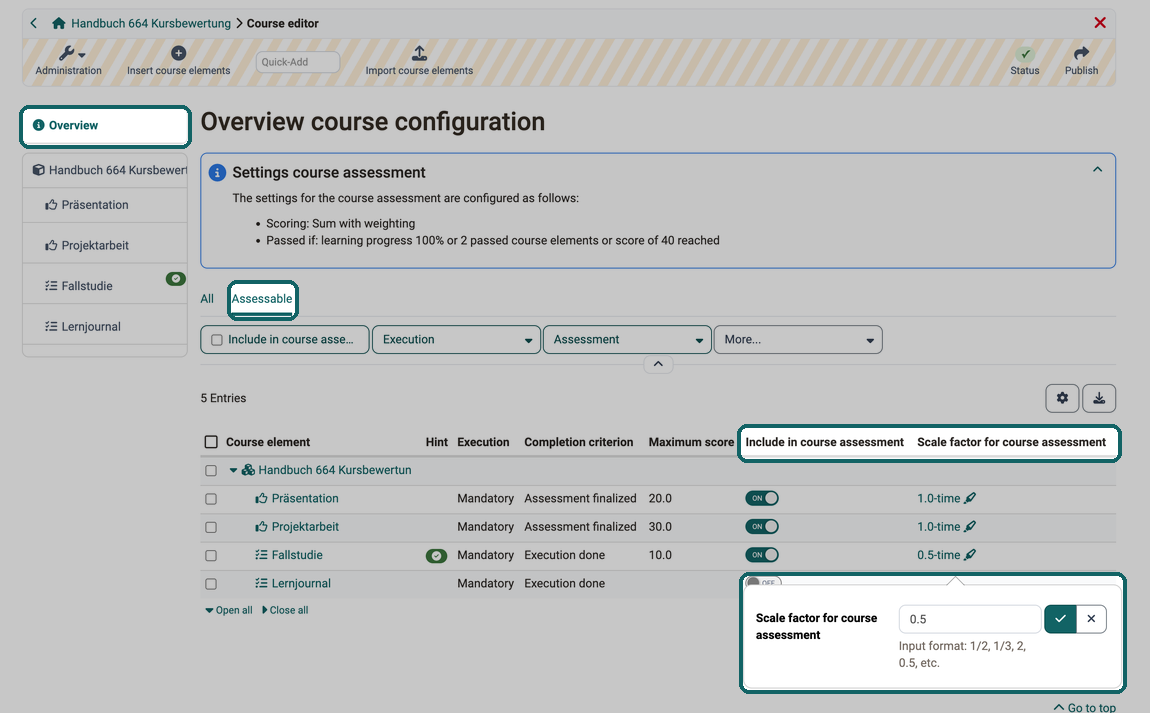The height and width of the screenshot is (713, 1150).
Task: Focus the Quick-Add input field
Action: click(298, 62)
